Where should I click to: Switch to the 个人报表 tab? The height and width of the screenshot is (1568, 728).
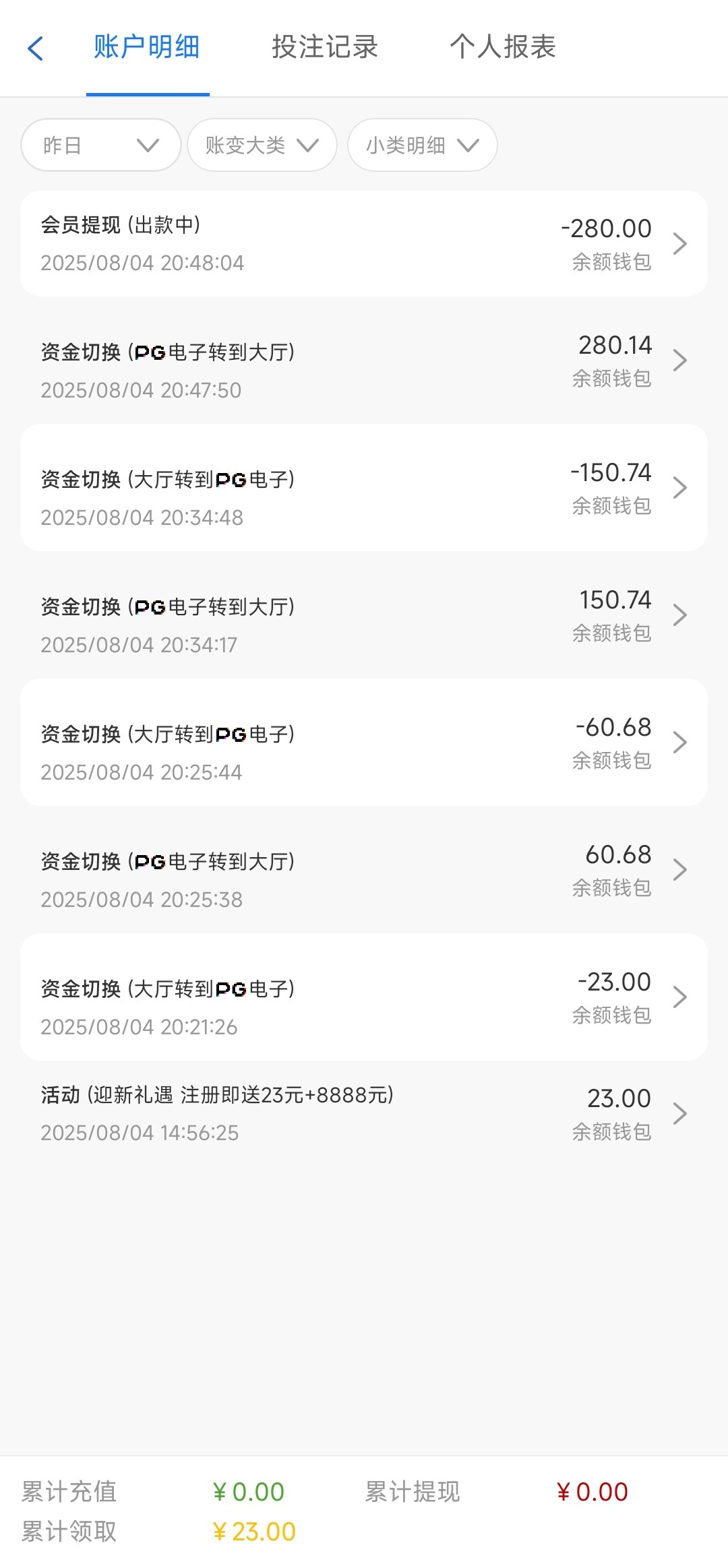(x=503, y=47)
